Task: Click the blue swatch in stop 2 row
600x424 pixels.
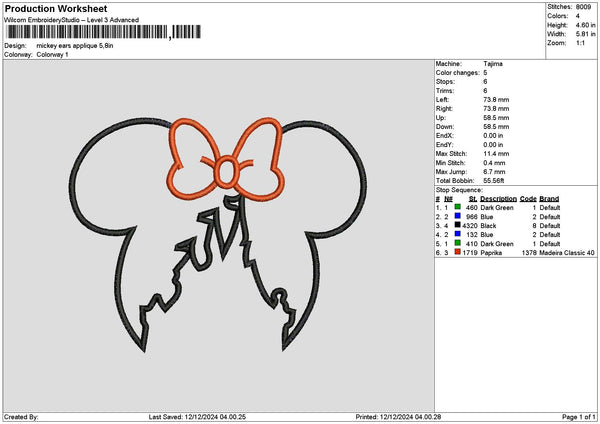Action: point(458,216)
